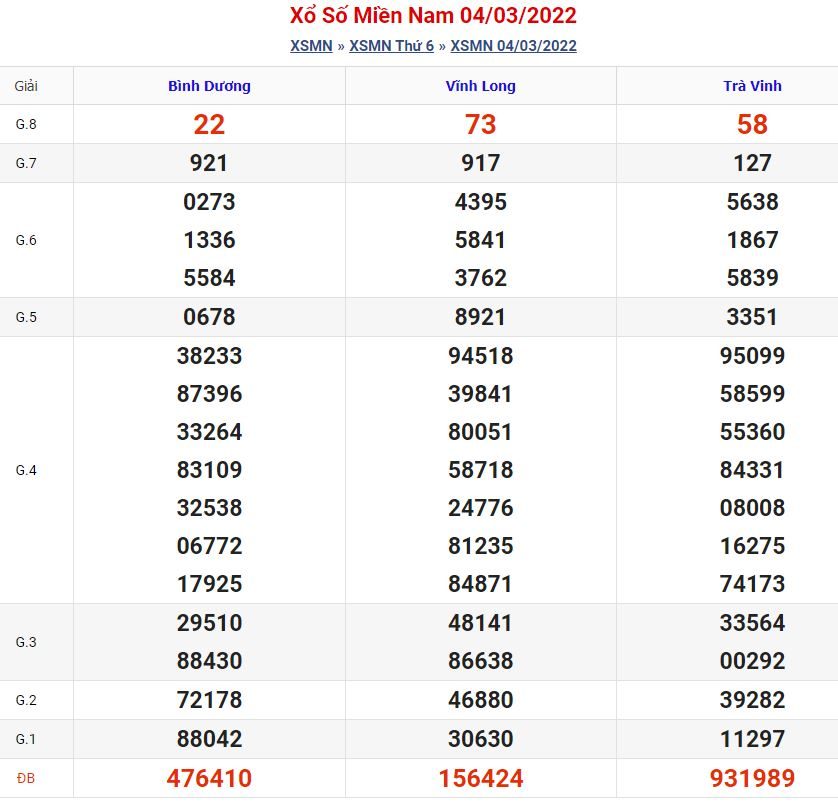838x803 pixels.
Task: Click the number 1867
Action: (x=752, y=240)
